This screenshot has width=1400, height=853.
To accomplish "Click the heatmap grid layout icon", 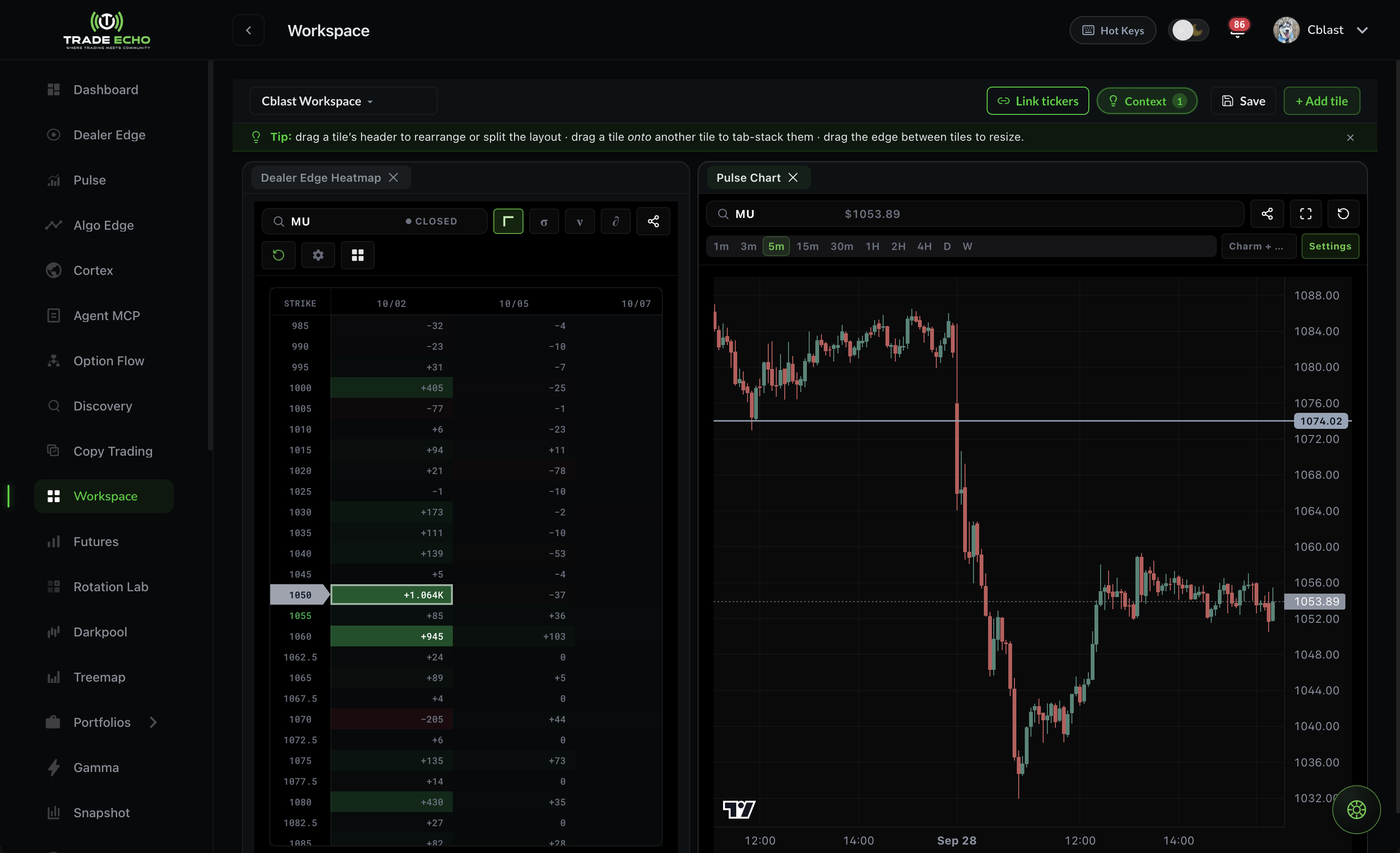I will (x=357, y=255).
